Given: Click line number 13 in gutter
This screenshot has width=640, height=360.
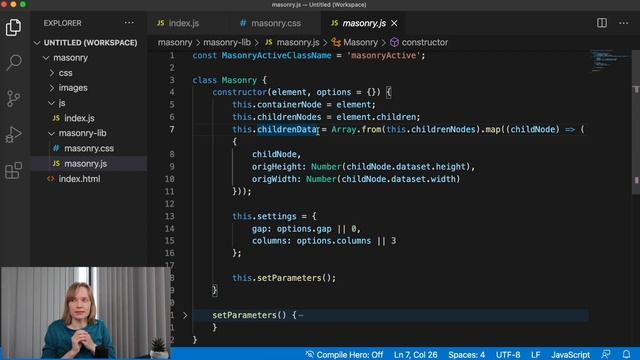Looking at the screenshot, I should pyautogui.click(x=170, y=216).
